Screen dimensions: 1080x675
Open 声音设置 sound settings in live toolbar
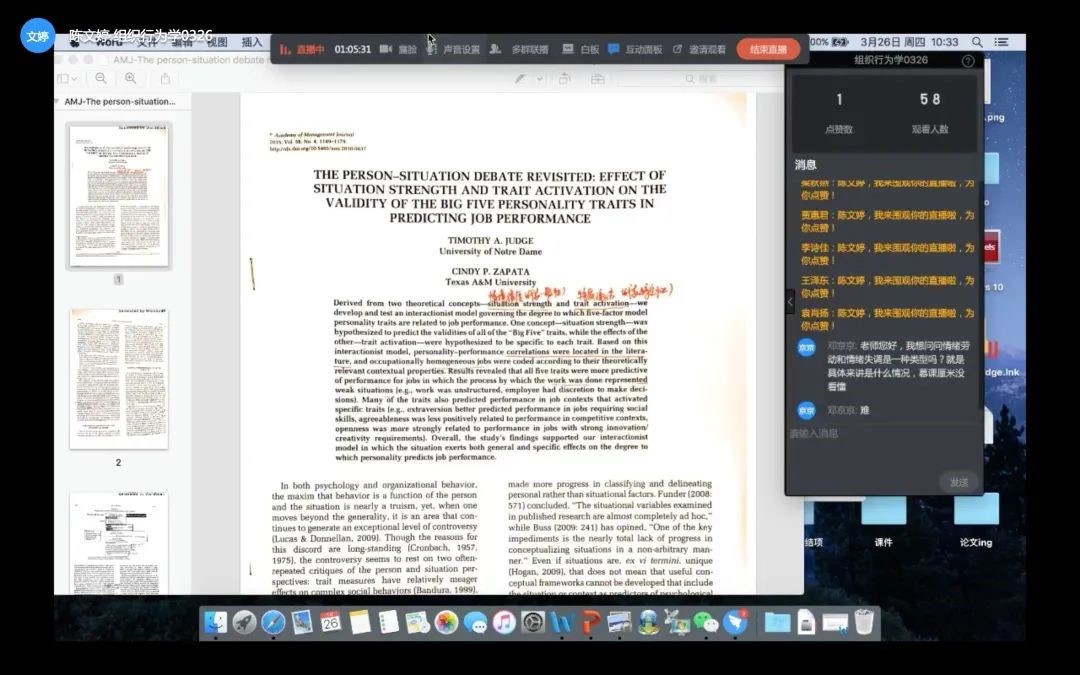click(x=454, y=49)
